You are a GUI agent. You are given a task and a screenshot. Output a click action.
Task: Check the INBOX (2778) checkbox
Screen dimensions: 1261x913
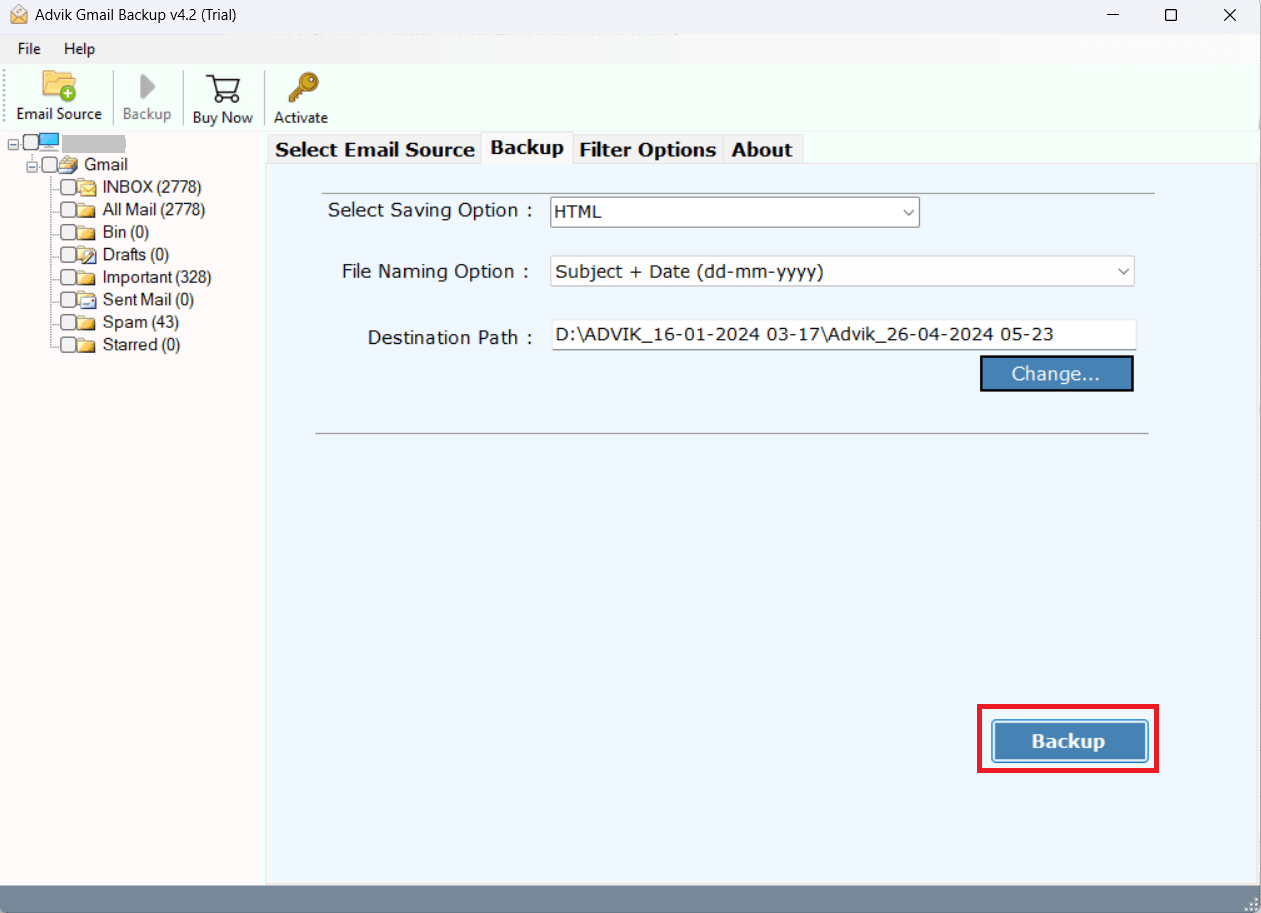pyautogui.click(x=67, y=187)
